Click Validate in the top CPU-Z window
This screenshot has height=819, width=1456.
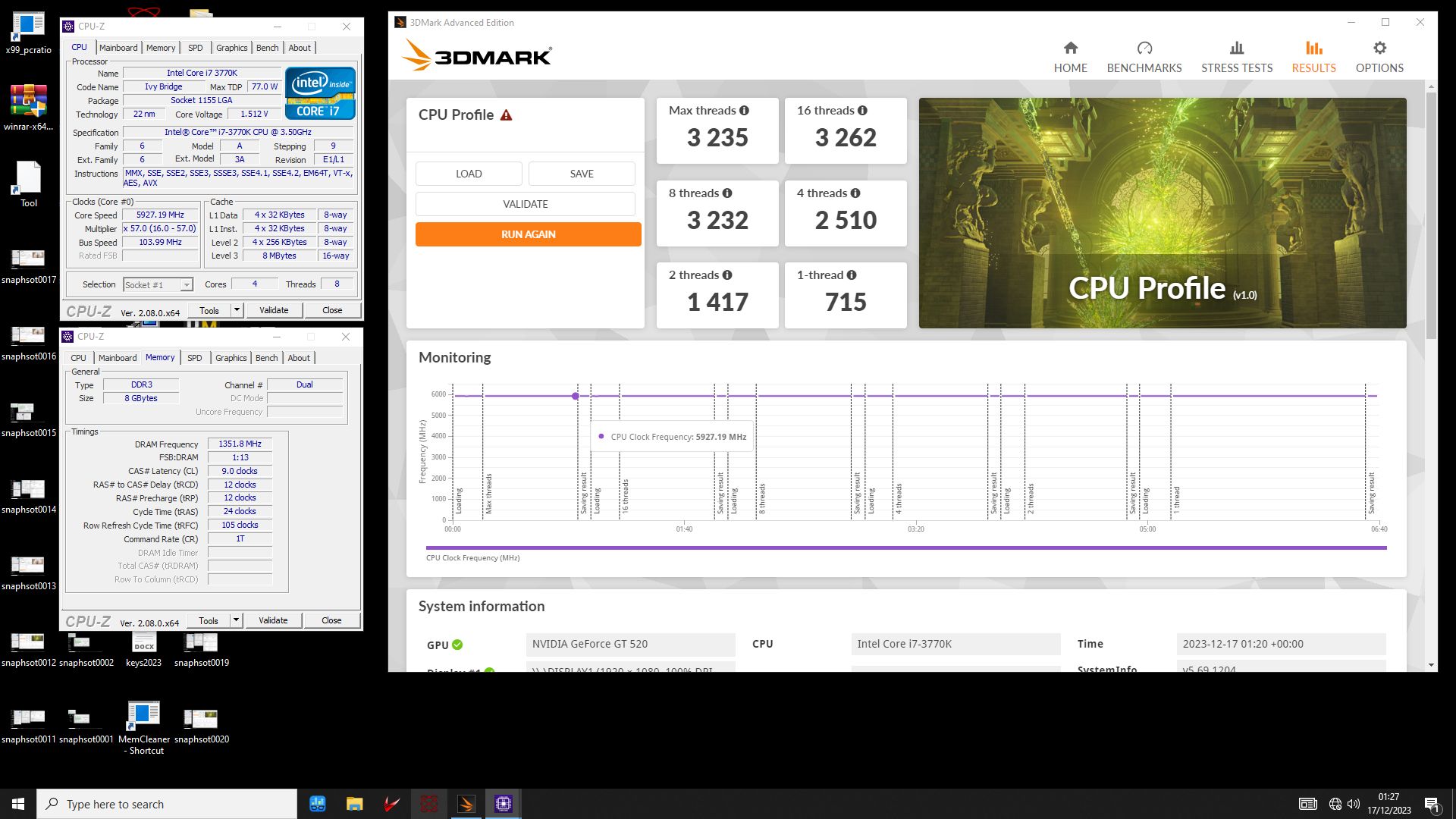pyautogui.click(x=274, y=310)
